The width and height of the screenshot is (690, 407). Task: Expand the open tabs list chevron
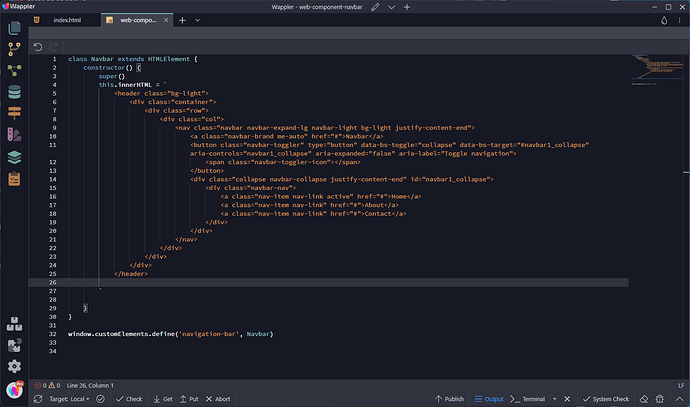click(x=197, y=20)
